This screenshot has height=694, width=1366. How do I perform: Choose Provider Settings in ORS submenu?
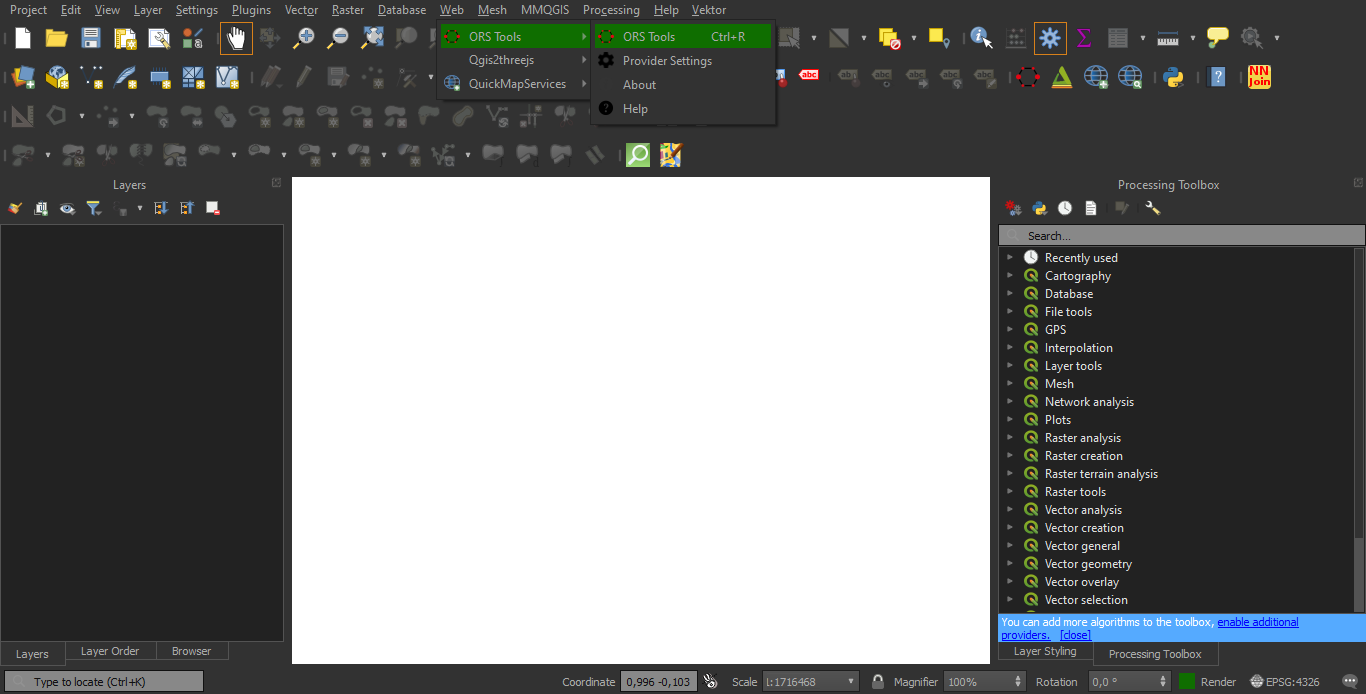[667, 61]
